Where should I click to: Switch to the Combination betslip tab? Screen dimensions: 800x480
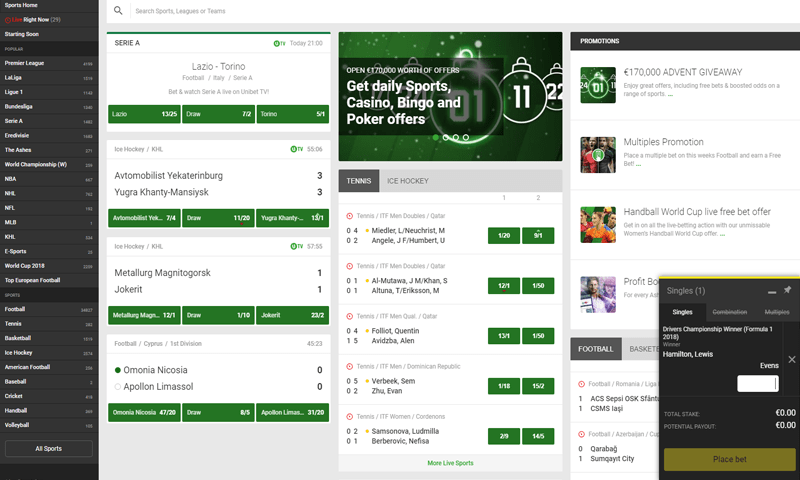point(729,312)
